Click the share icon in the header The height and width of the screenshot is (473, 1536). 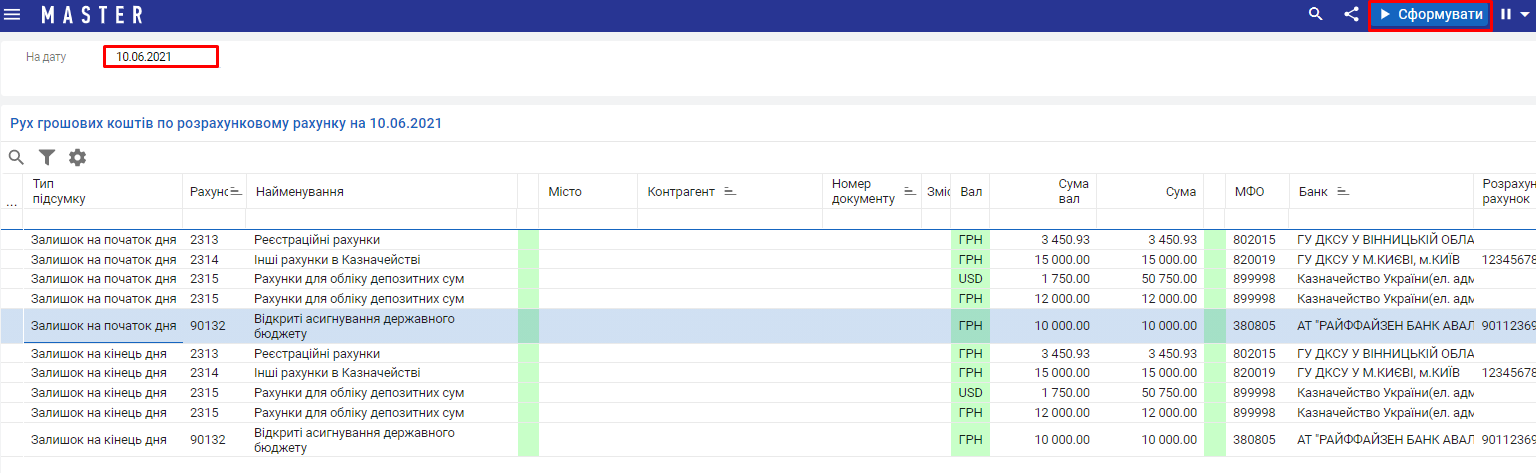[1351, 15]
